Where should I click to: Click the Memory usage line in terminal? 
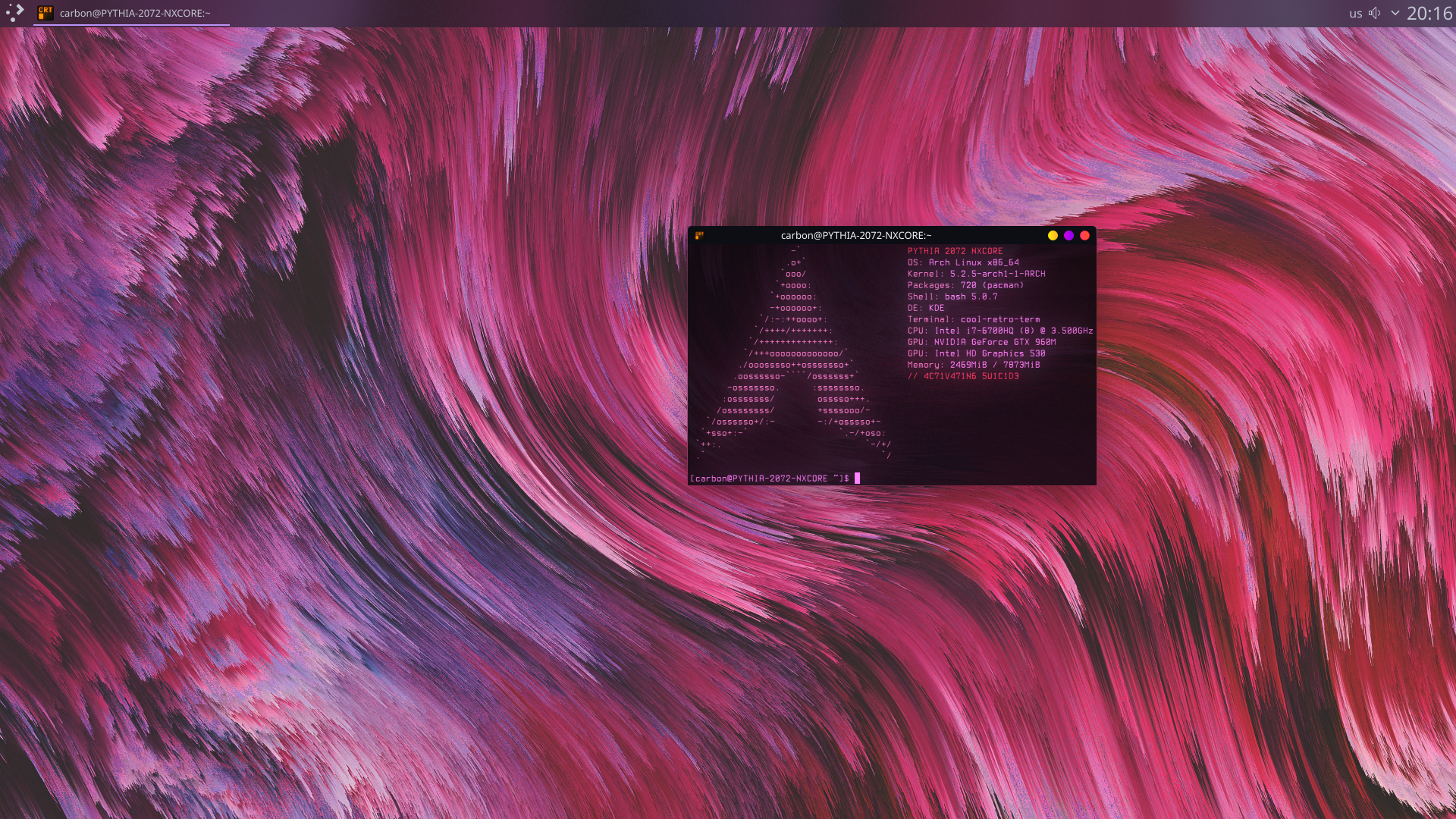(x=973, y=365)
